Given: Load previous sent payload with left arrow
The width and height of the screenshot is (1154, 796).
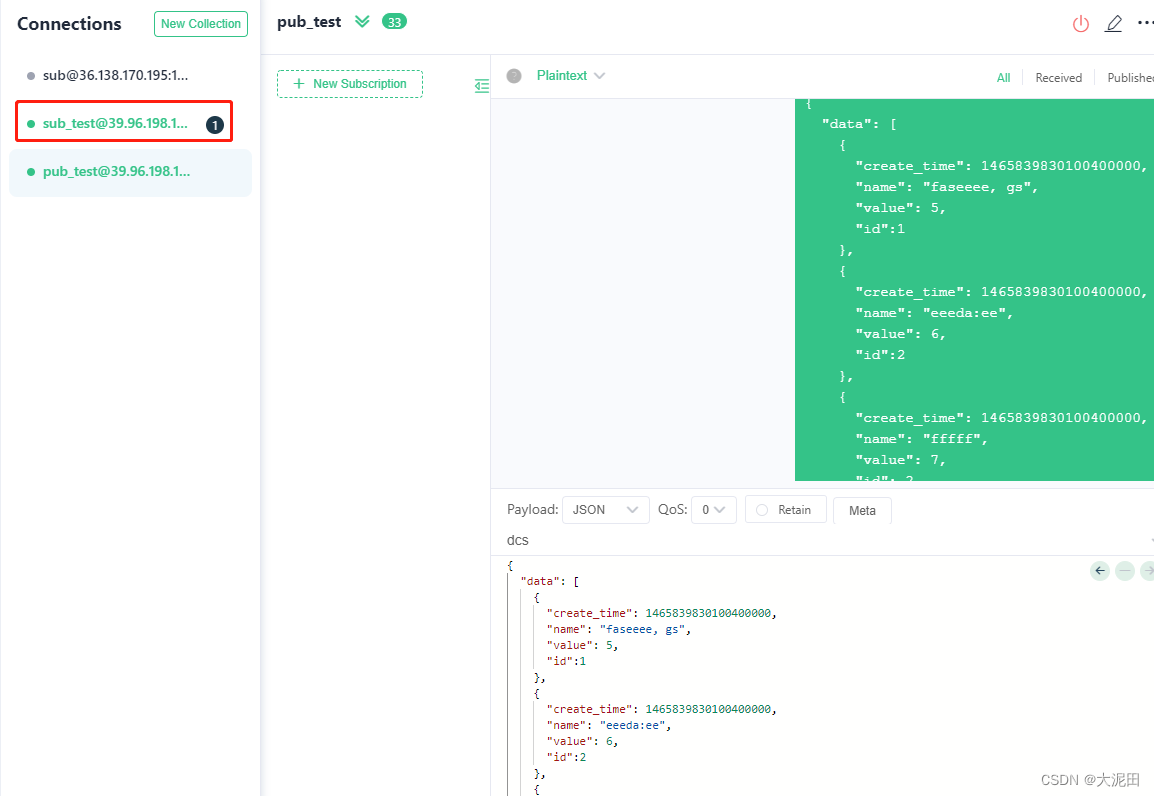Looking at the screenshot, I should click(1100, 571).
